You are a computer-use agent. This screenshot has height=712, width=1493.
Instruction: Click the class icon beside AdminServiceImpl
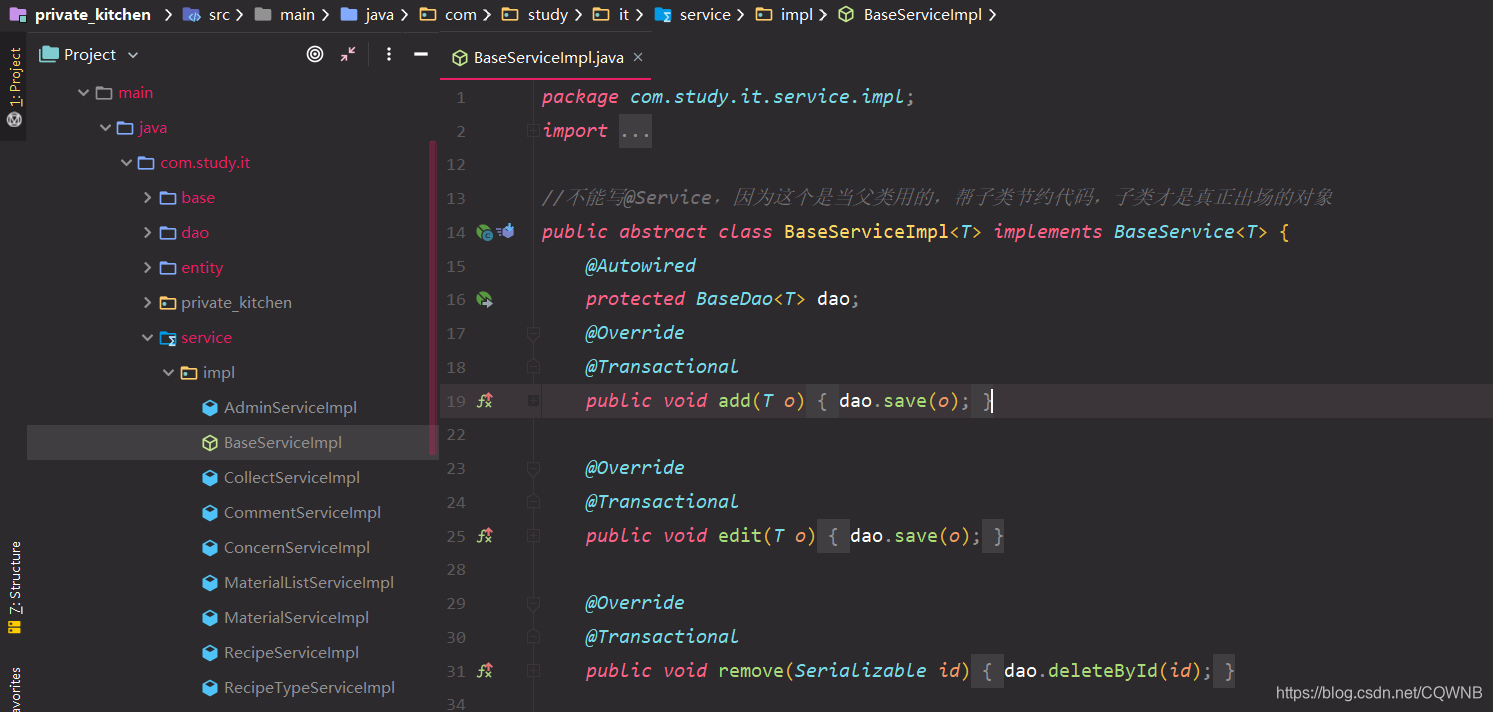[x=210, y=408]
